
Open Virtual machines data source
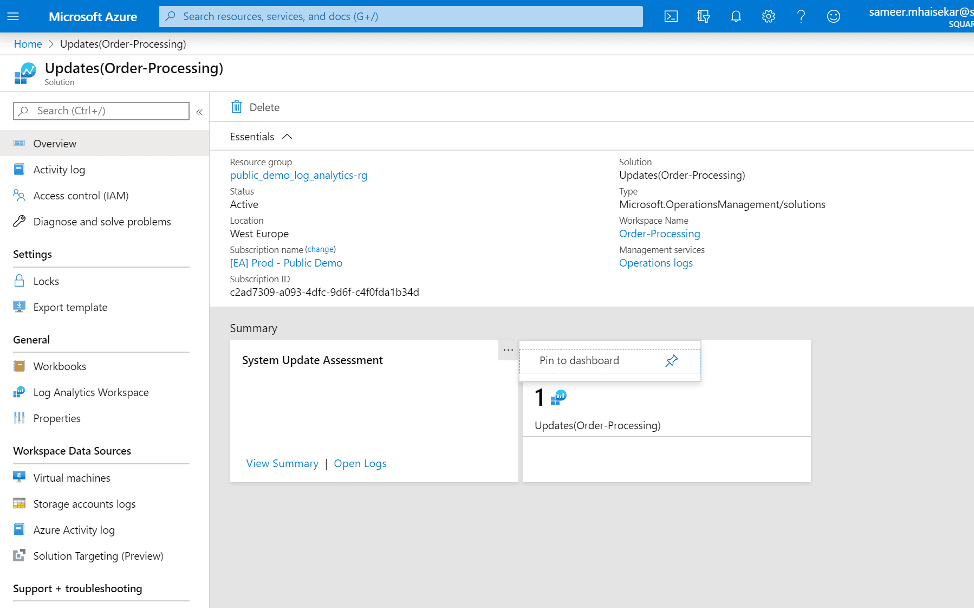(x=104, y=478)
